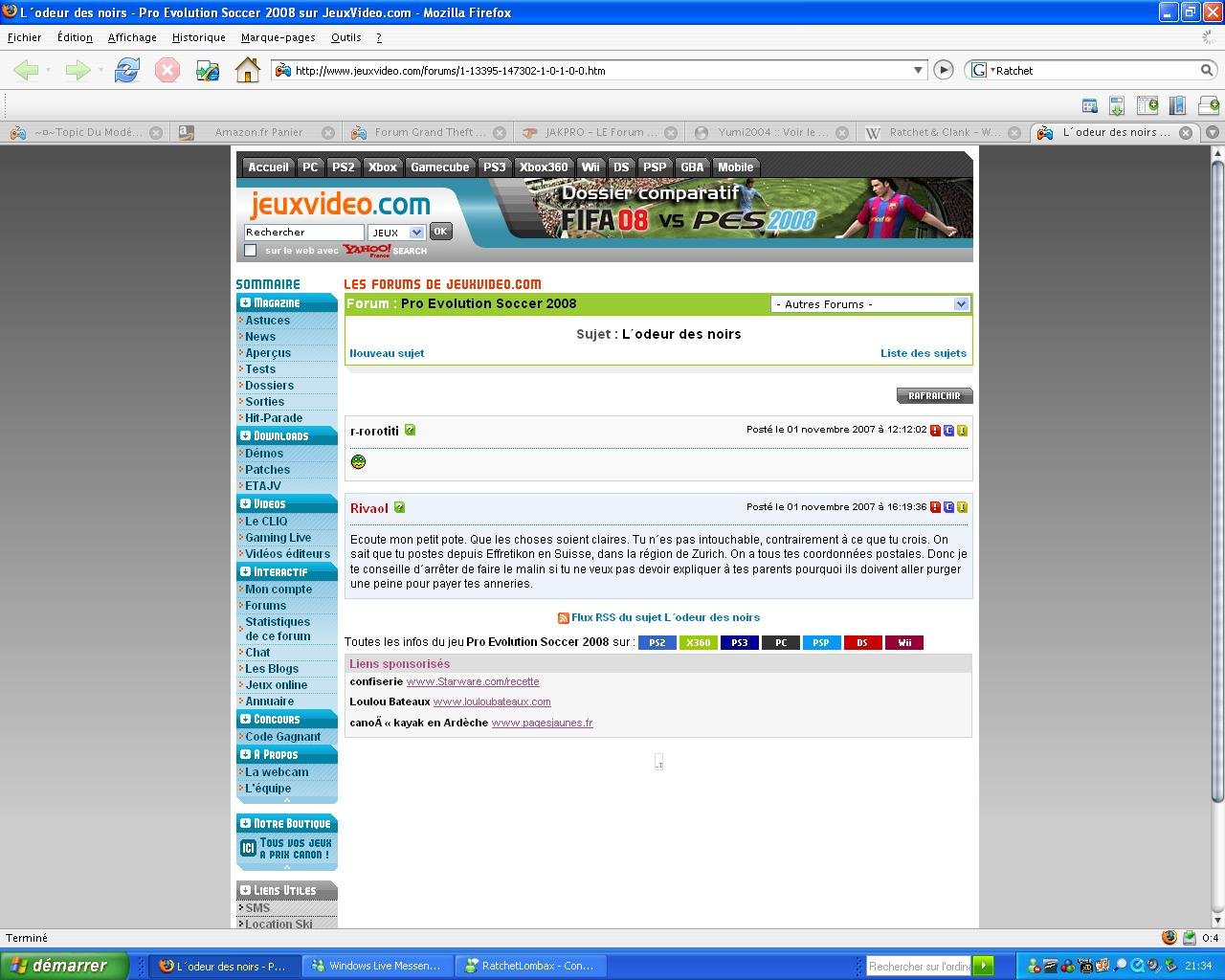Viewport: 1225px width, 980px height.
Task: Switch to Windows Live Messenger in the taskbar
Action: (378, 966)
